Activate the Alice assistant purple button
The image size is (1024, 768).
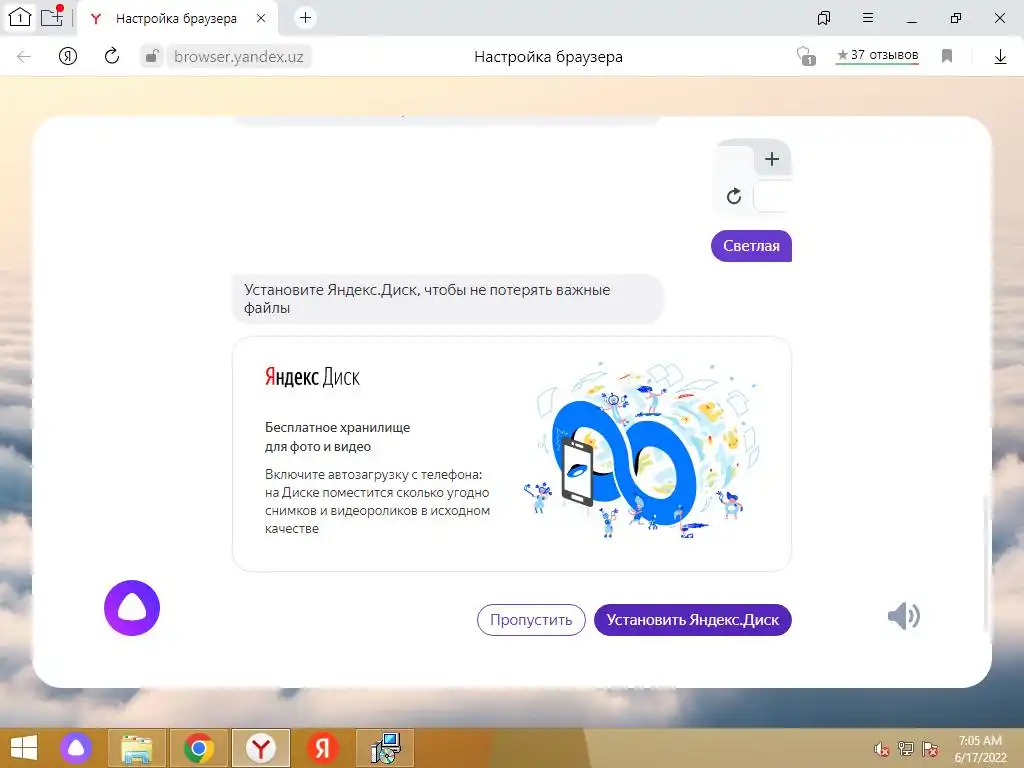132,608
